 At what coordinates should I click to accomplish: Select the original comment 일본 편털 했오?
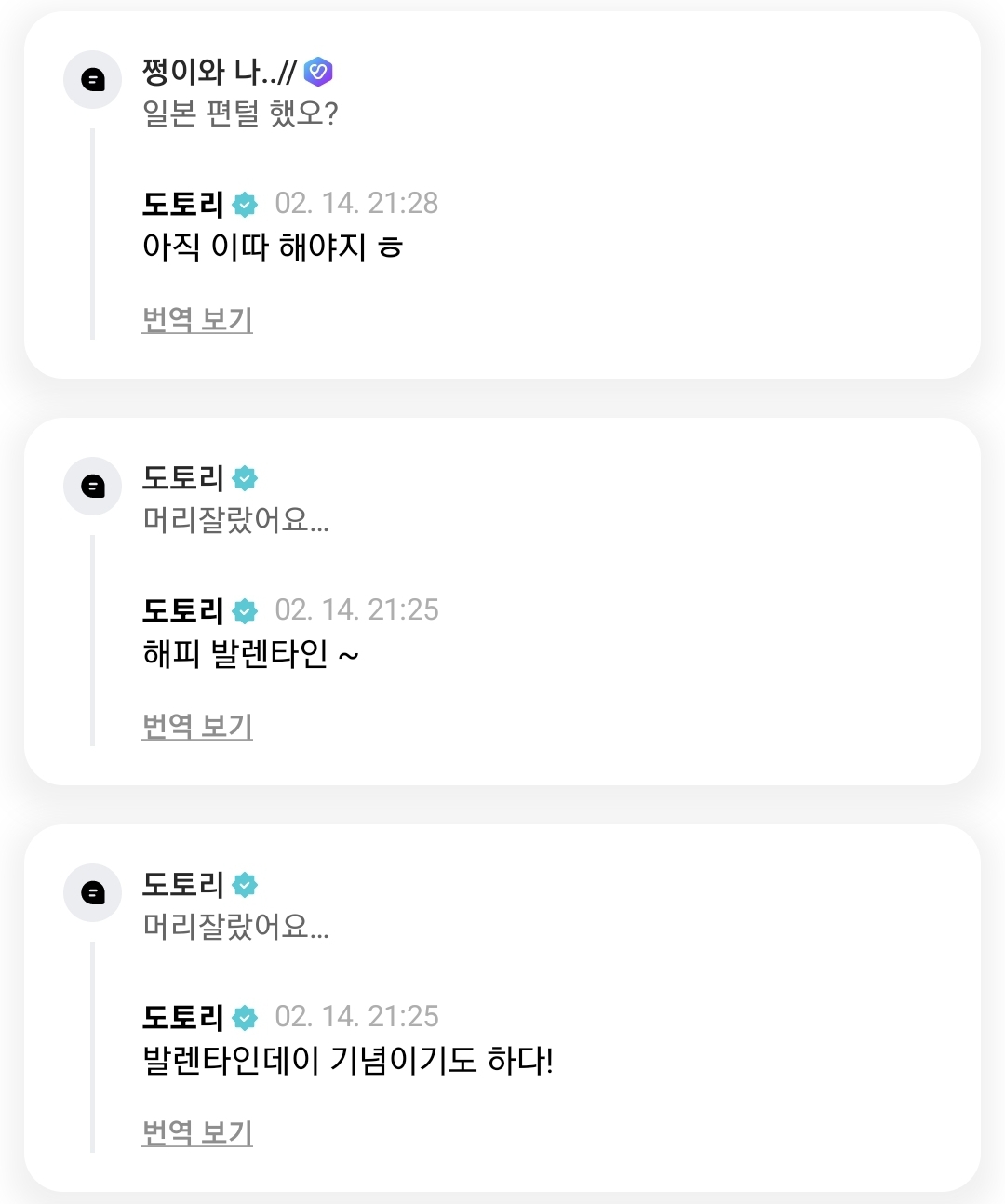[240, 114]
